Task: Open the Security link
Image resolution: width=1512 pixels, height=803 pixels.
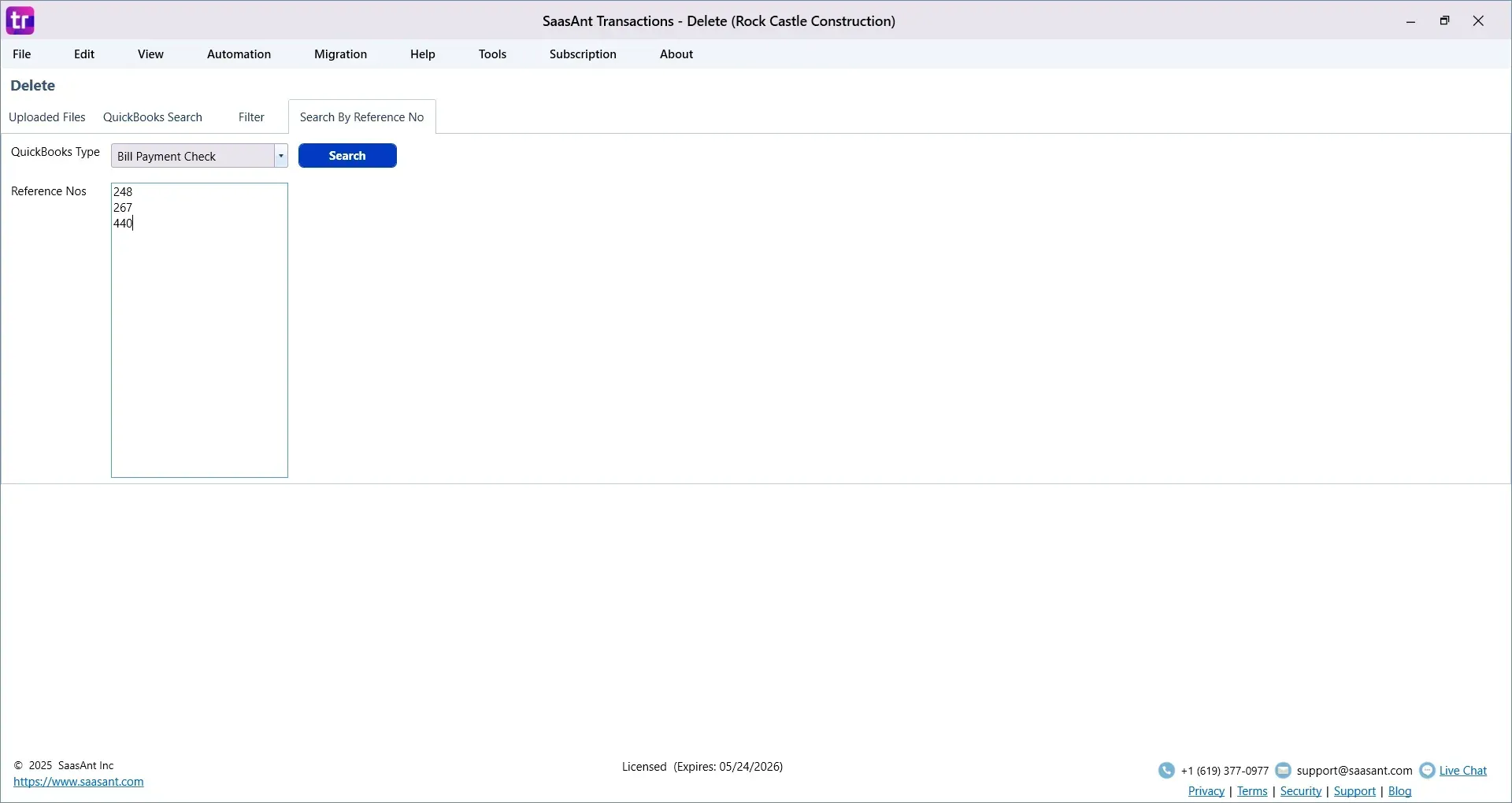Action: pyautogui.click(x=1302, y=792)
